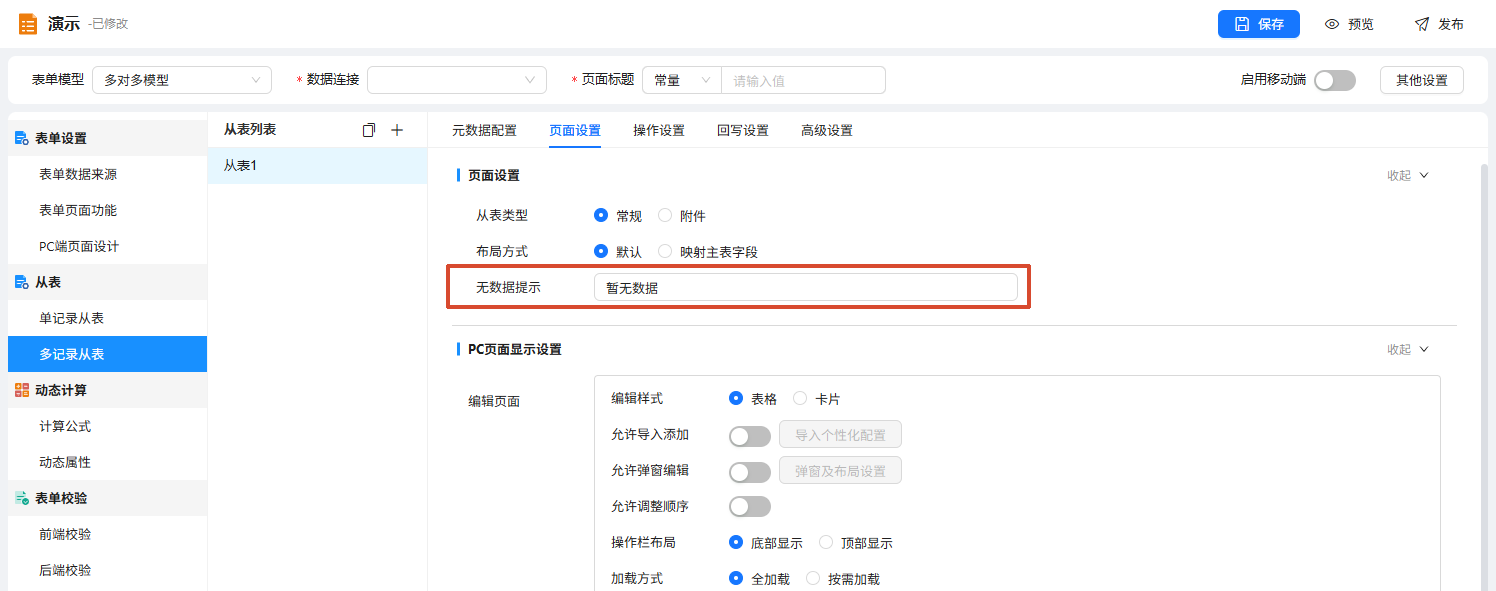Switch to the 高级设置 tab
Viewport: 1496px width, 591px height.
[x=827, y=130]
